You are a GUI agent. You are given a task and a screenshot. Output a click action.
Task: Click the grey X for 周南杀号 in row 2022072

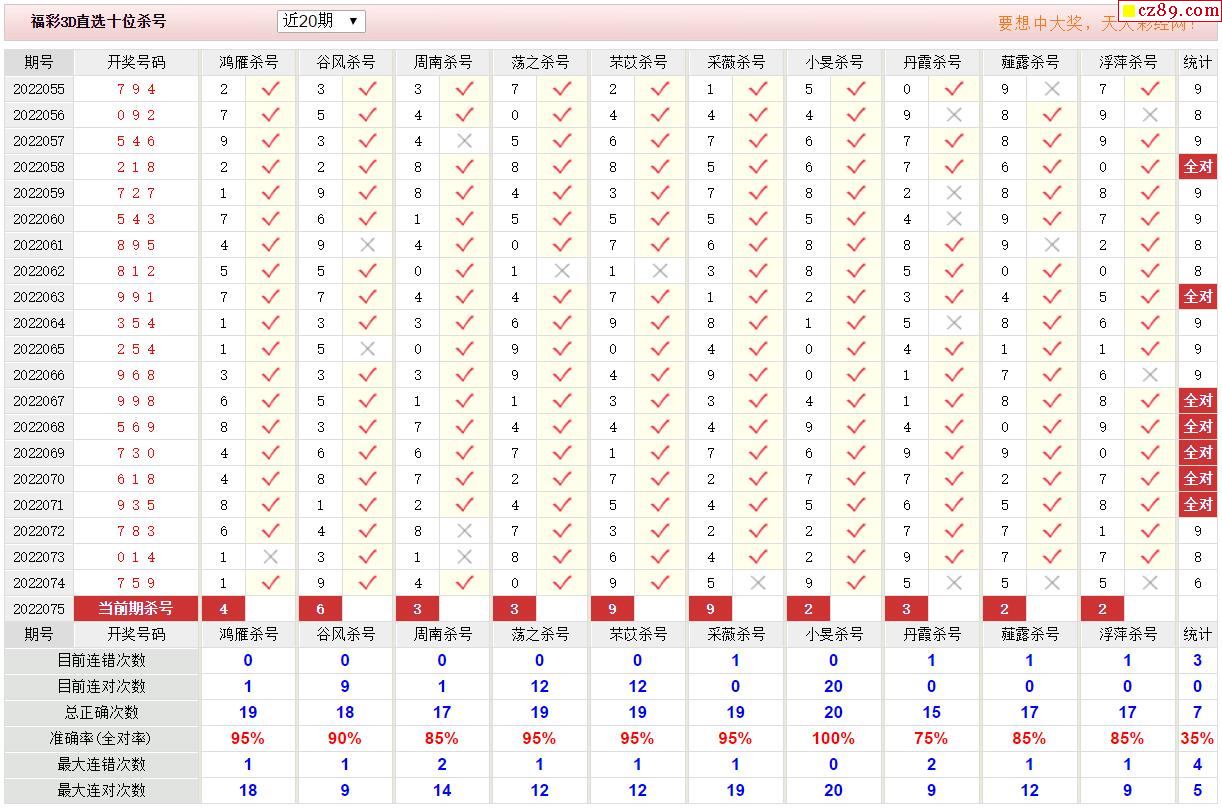[x=464, y=531]
